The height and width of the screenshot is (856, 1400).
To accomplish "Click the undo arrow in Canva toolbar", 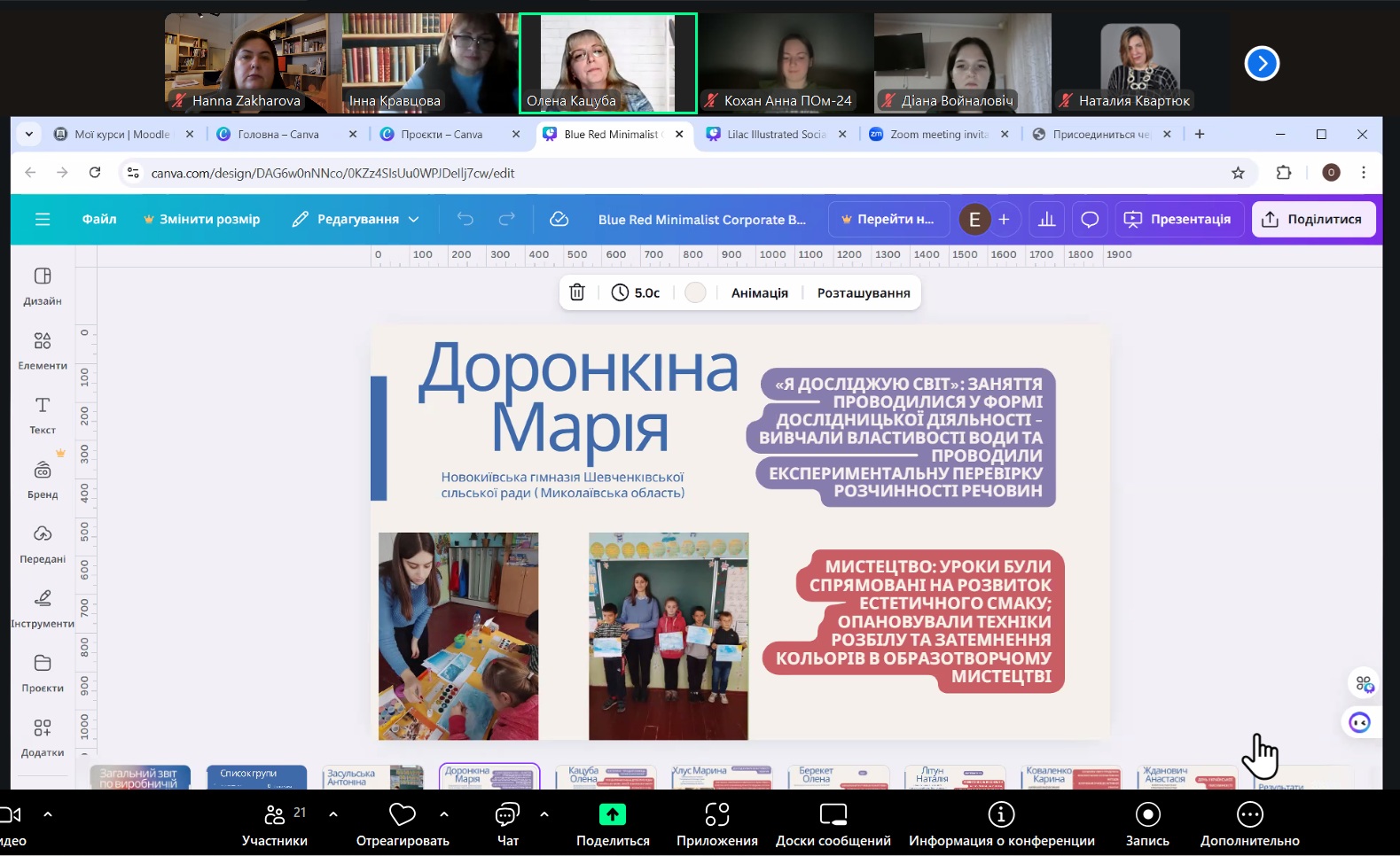I will coord(465,219).
